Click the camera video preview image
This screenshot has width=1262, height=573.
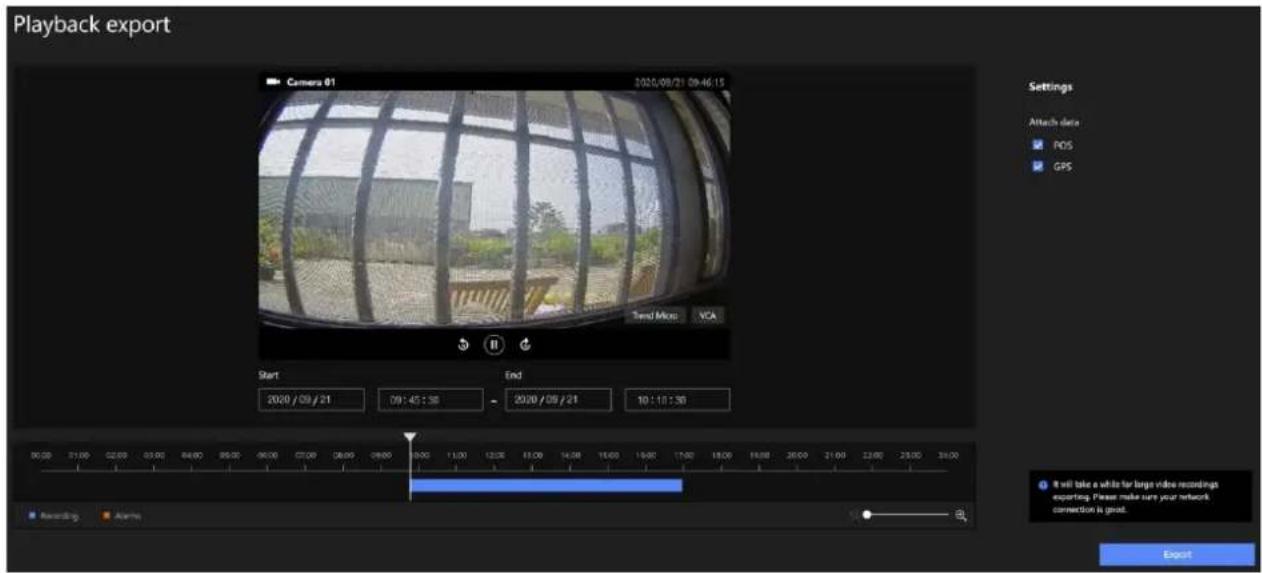pyautogui.click(x=494, y=208)
